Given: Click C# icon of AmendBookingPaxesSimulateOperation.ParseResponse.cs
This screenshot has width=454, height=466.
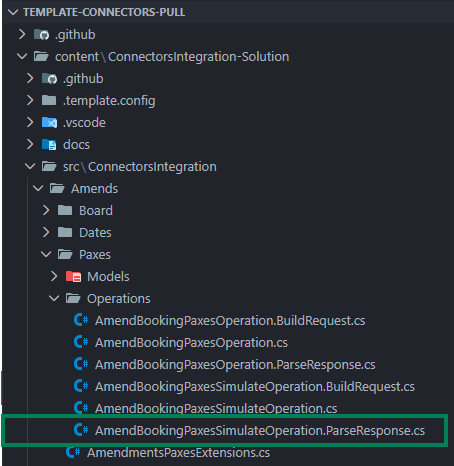Looking at the screenshot, I should tap(81, 430).
